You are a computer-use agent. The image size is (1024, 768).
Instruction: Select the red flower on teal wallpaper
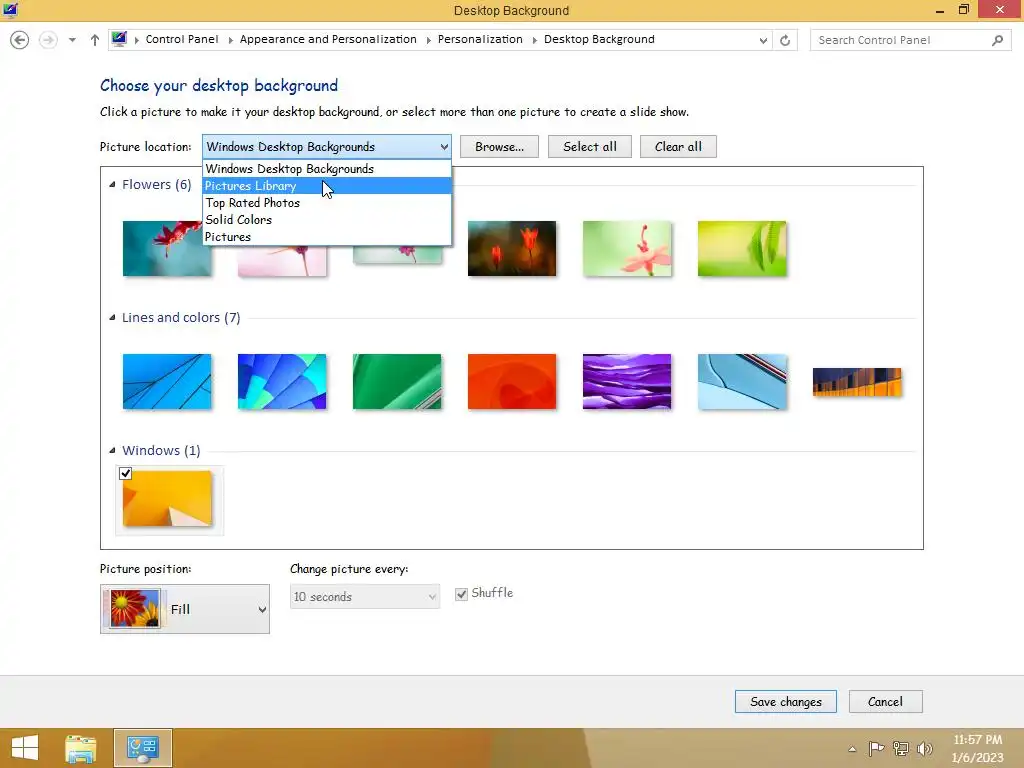tap(167, 248)
